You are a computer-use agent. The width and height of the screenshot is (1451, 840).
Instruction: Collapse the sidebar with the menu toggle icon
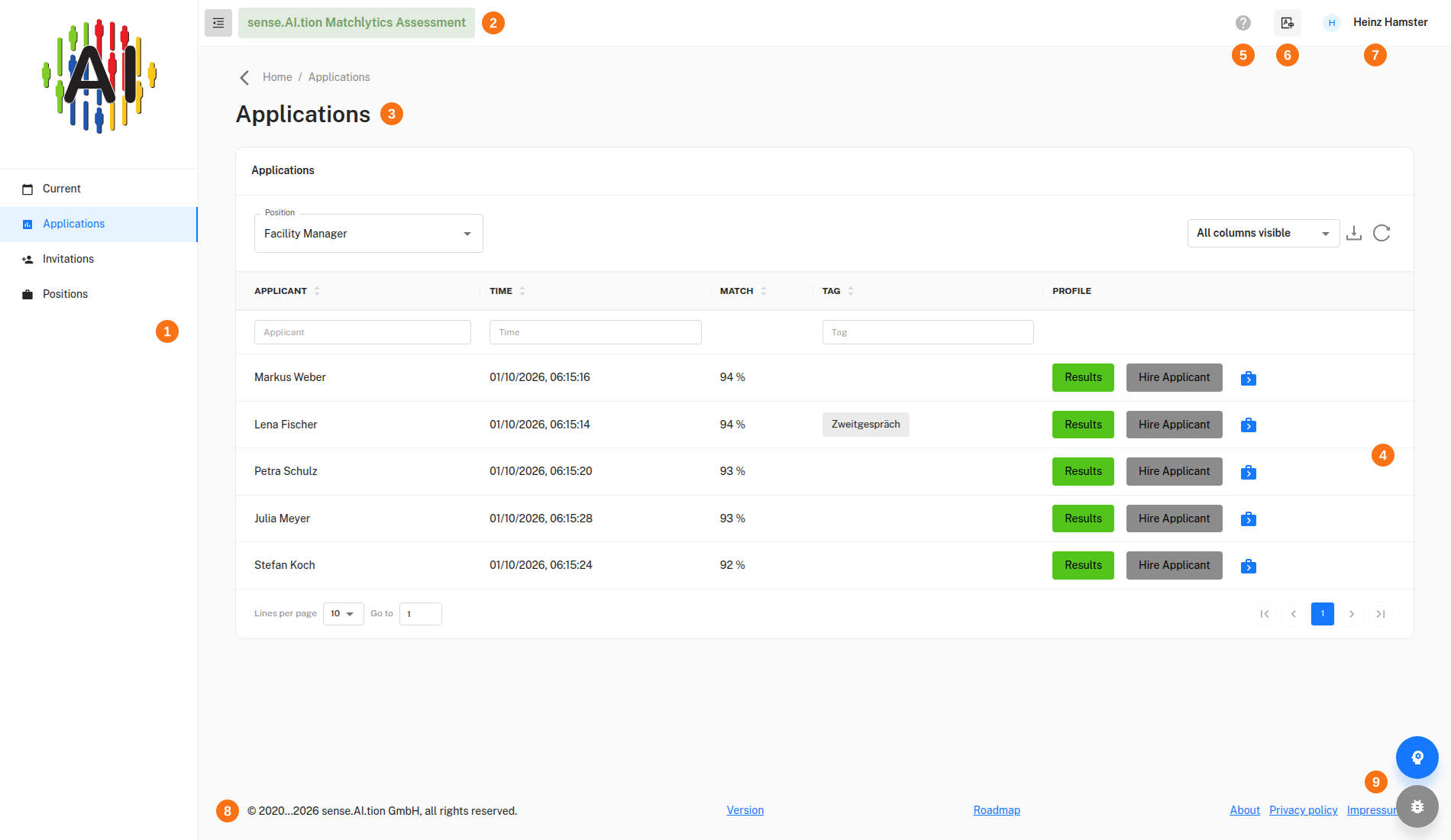click(x=218, y=23)
